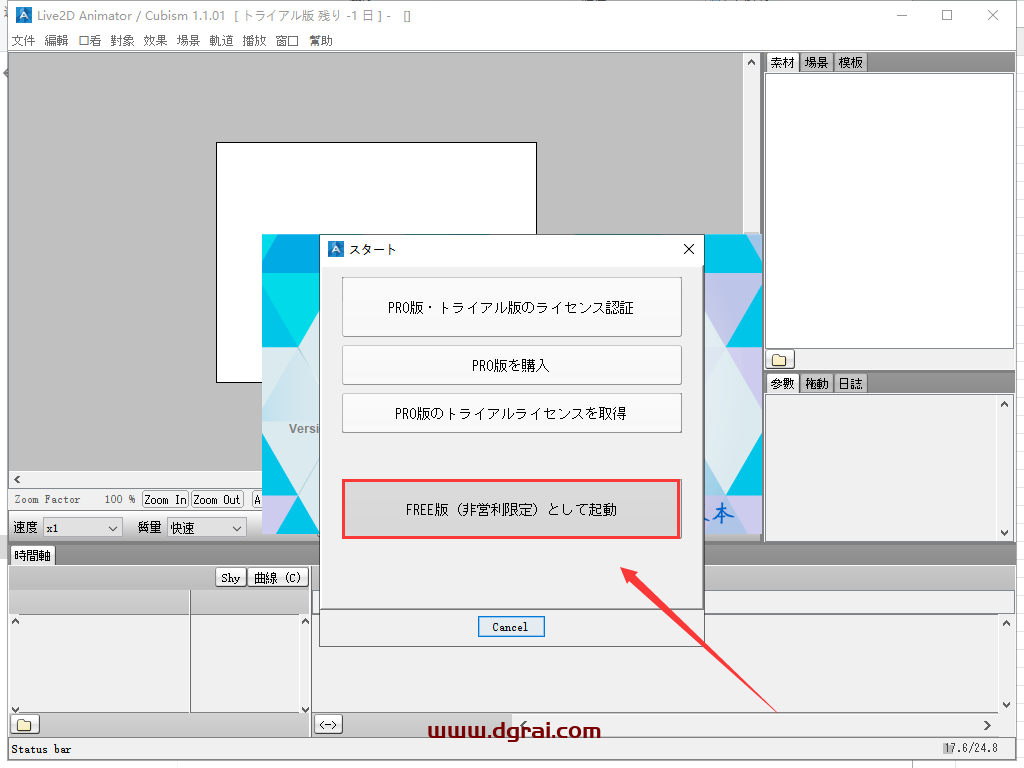Screen dimensions: 1024x768
Task: Click the memory usage 17.6/24.8 readout
Action: (970, 748)
